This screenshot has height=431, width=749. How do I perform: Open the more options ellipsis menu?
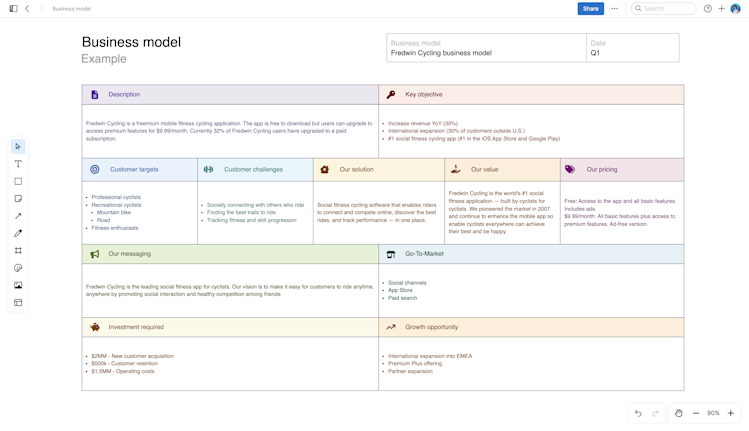[x=615, y=9]
